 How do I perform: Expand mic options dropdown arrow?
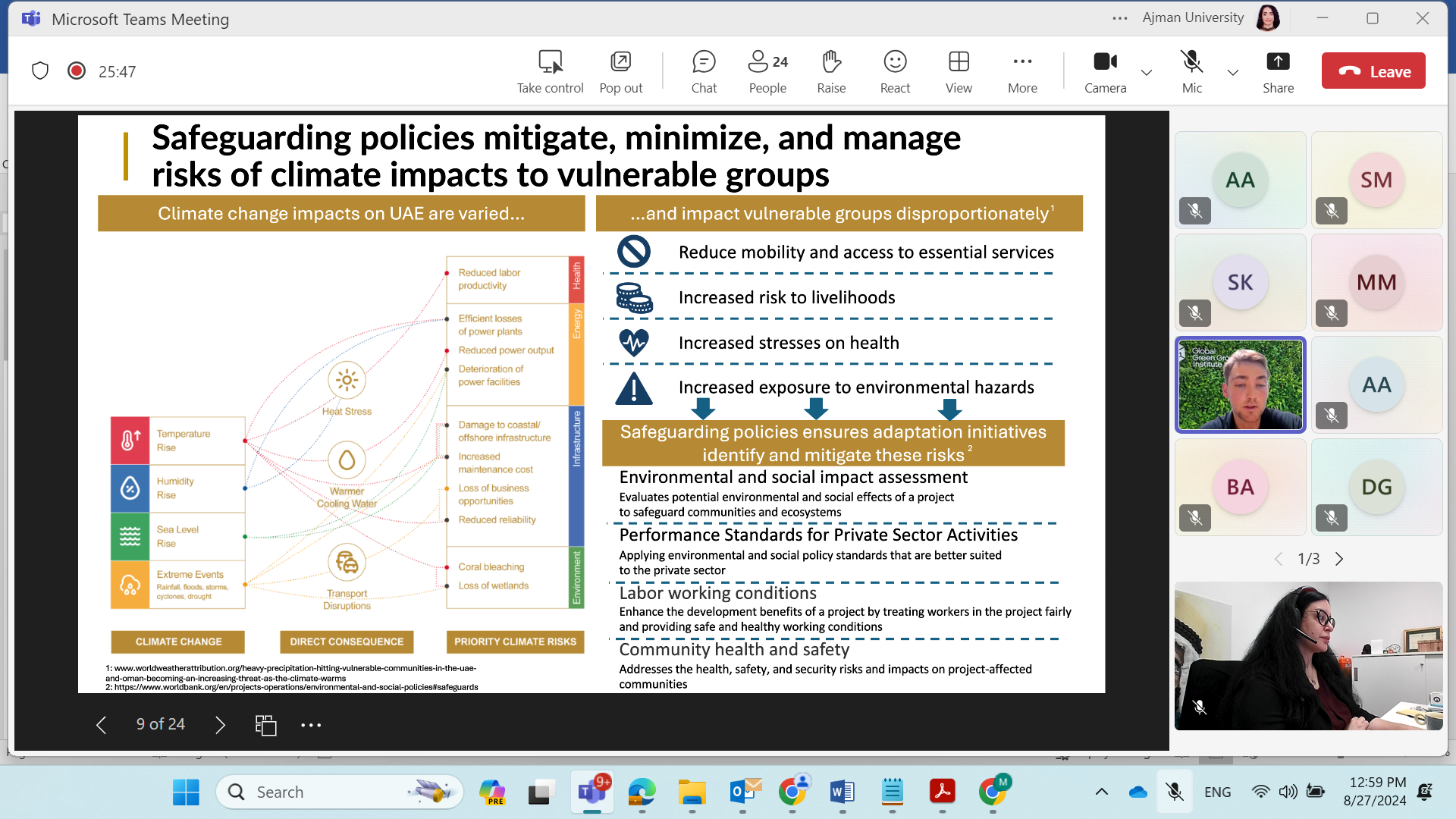click(1233, 73)
